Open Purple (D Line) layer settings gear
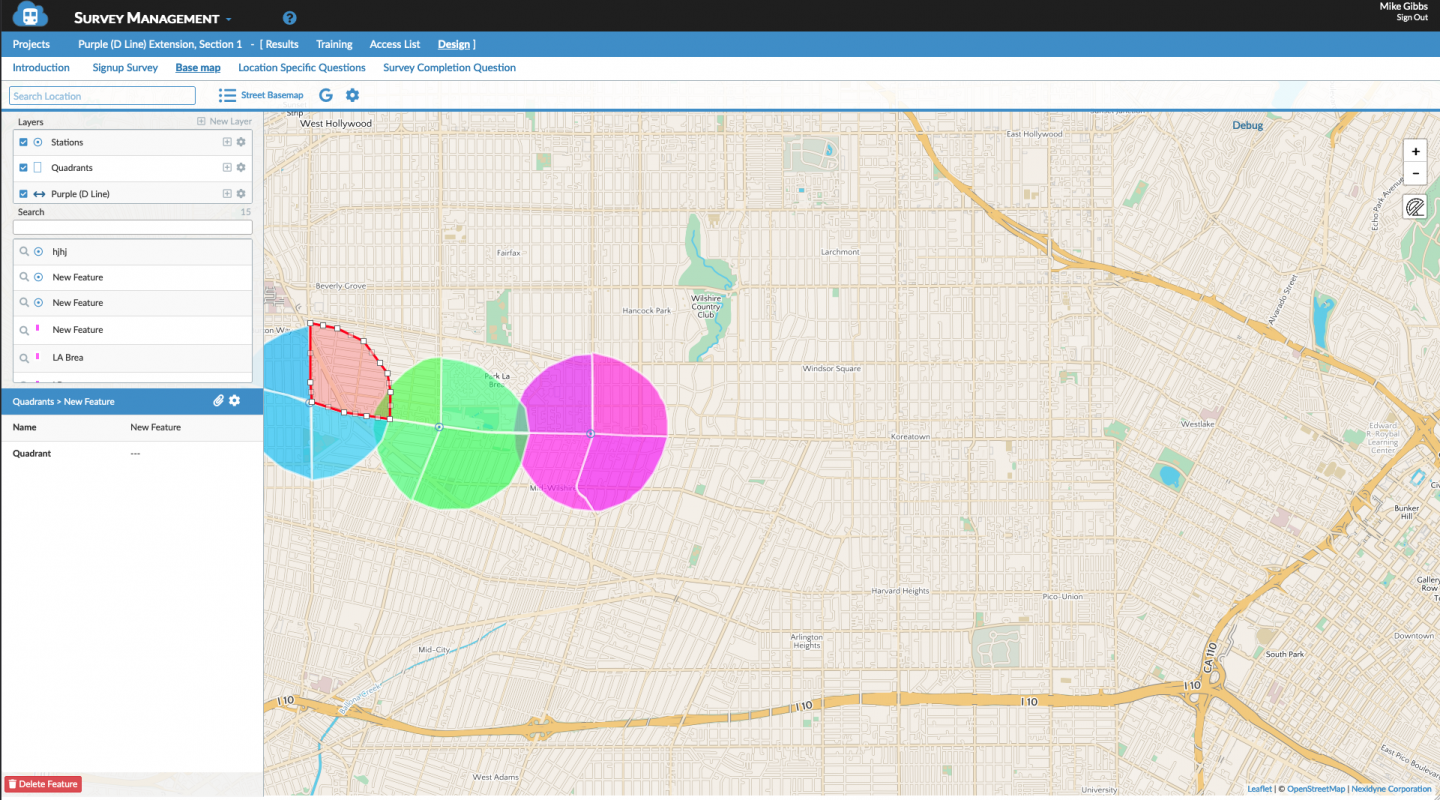 tap(241, 194)
